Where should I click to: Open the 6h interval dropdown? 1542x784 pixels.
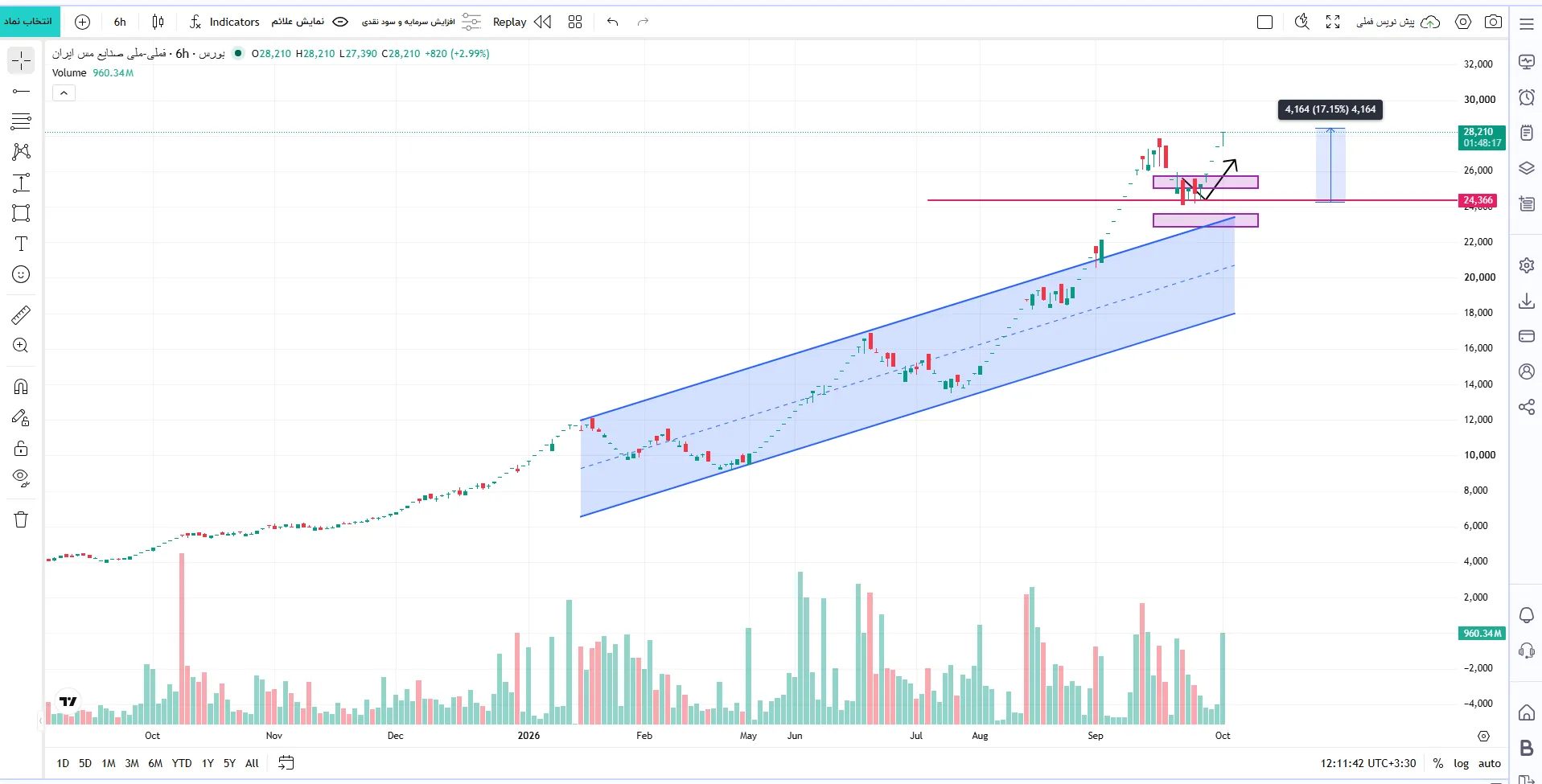point(120,22)
